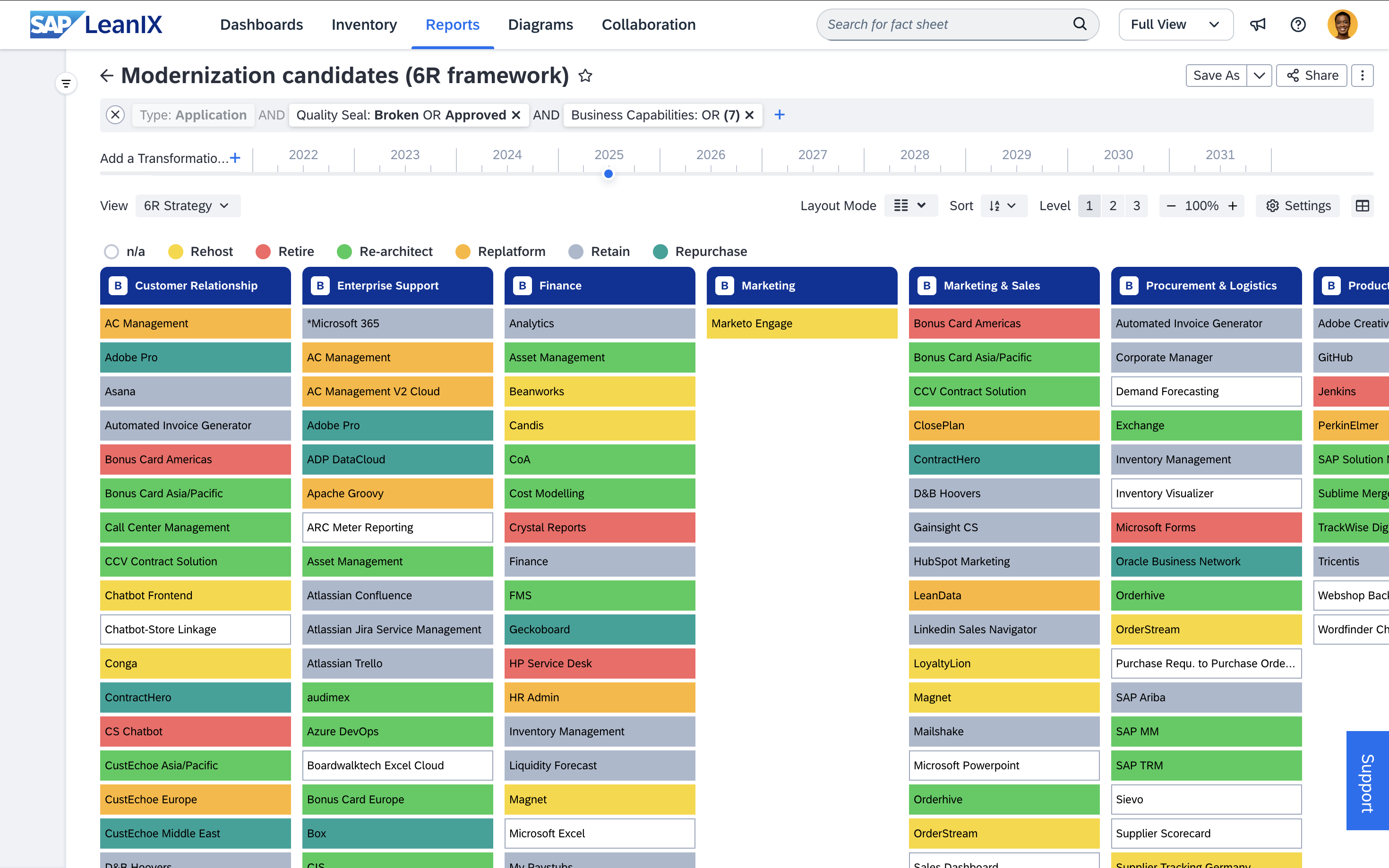Image resolution: width=1389 pixels, height=868 pixels.
Task: Favorite the report with the star icon
Action: [x=585, y=76]
